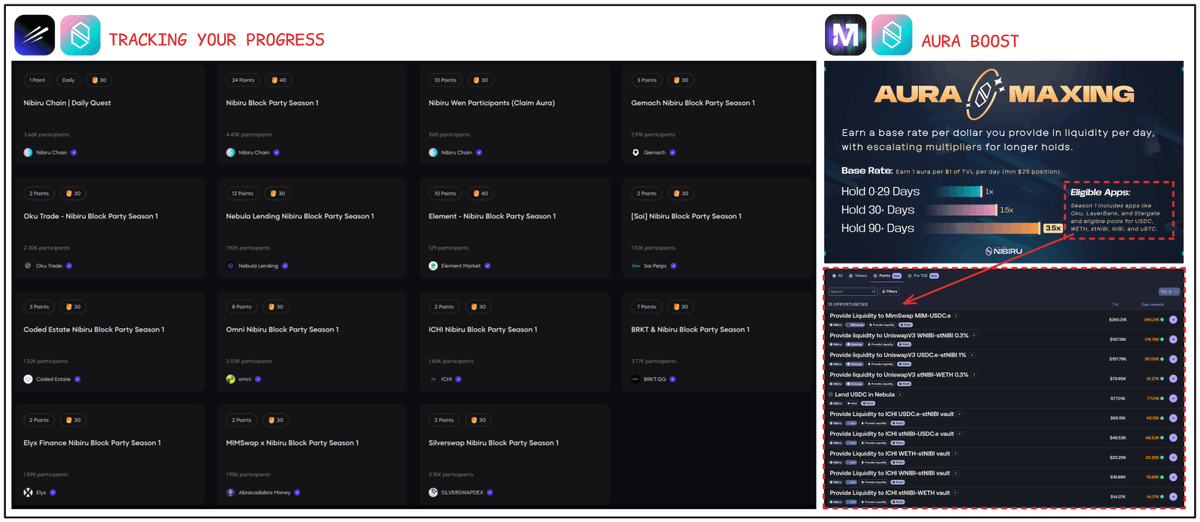Screen dimensions: 1200x522
Task: Open Silverswap Nibiru Block Party Season 1
Action: (514, 454)
